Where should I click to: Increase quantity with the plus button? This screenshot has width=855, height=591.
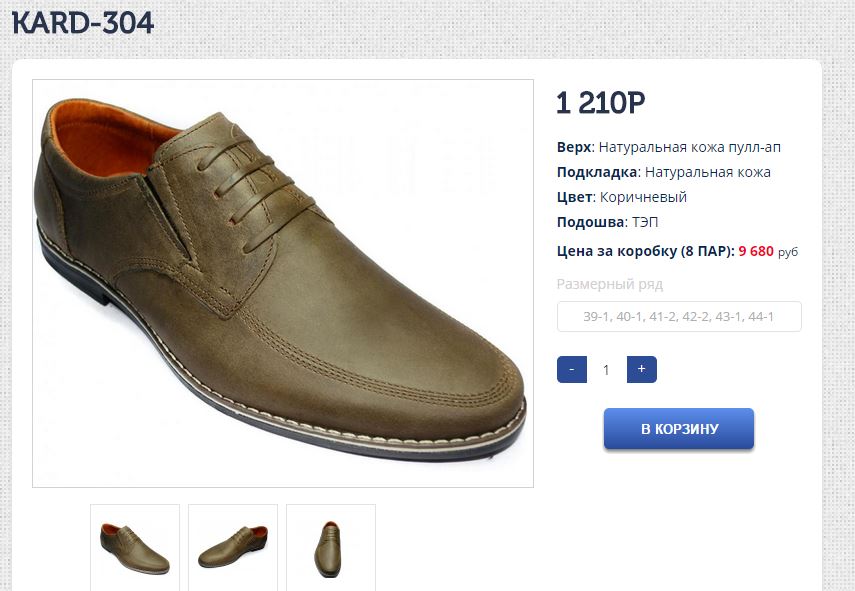point(641,369)
